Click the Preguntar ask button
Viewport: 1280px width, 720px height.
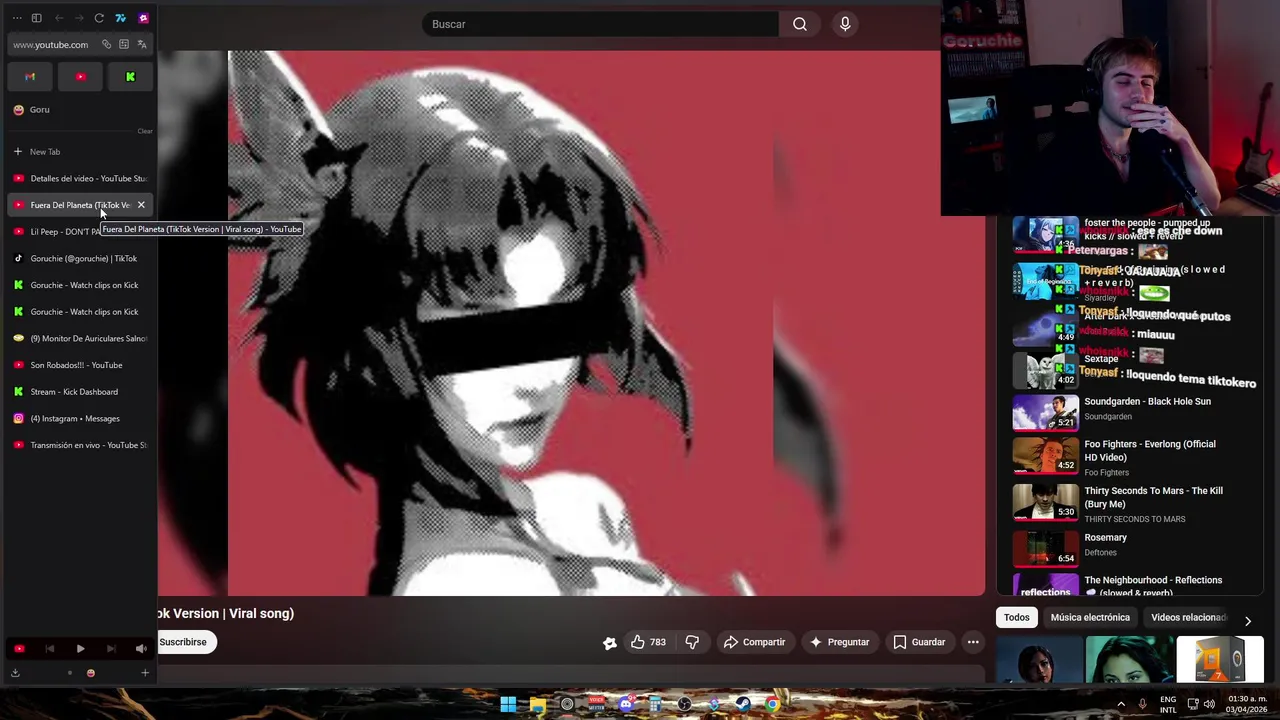click(x=839, y=642)
